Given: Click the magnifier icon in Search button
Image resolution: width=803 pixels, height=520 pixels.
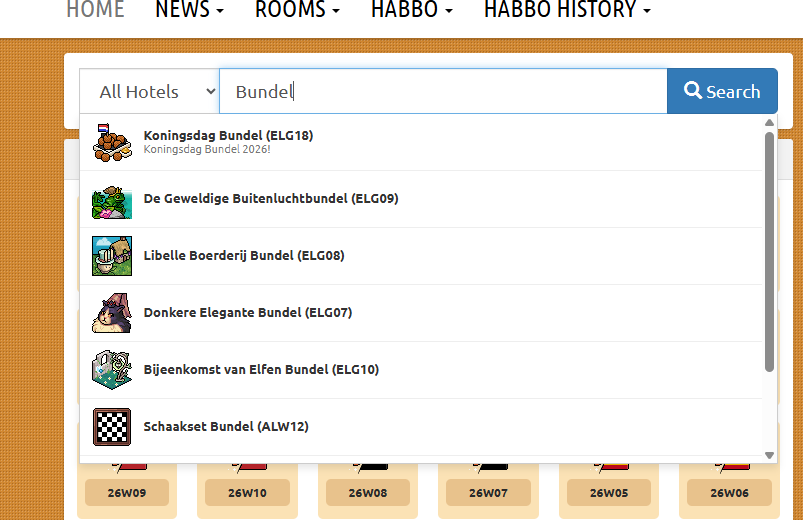Looking at the screenshot, I should (693, 90).
